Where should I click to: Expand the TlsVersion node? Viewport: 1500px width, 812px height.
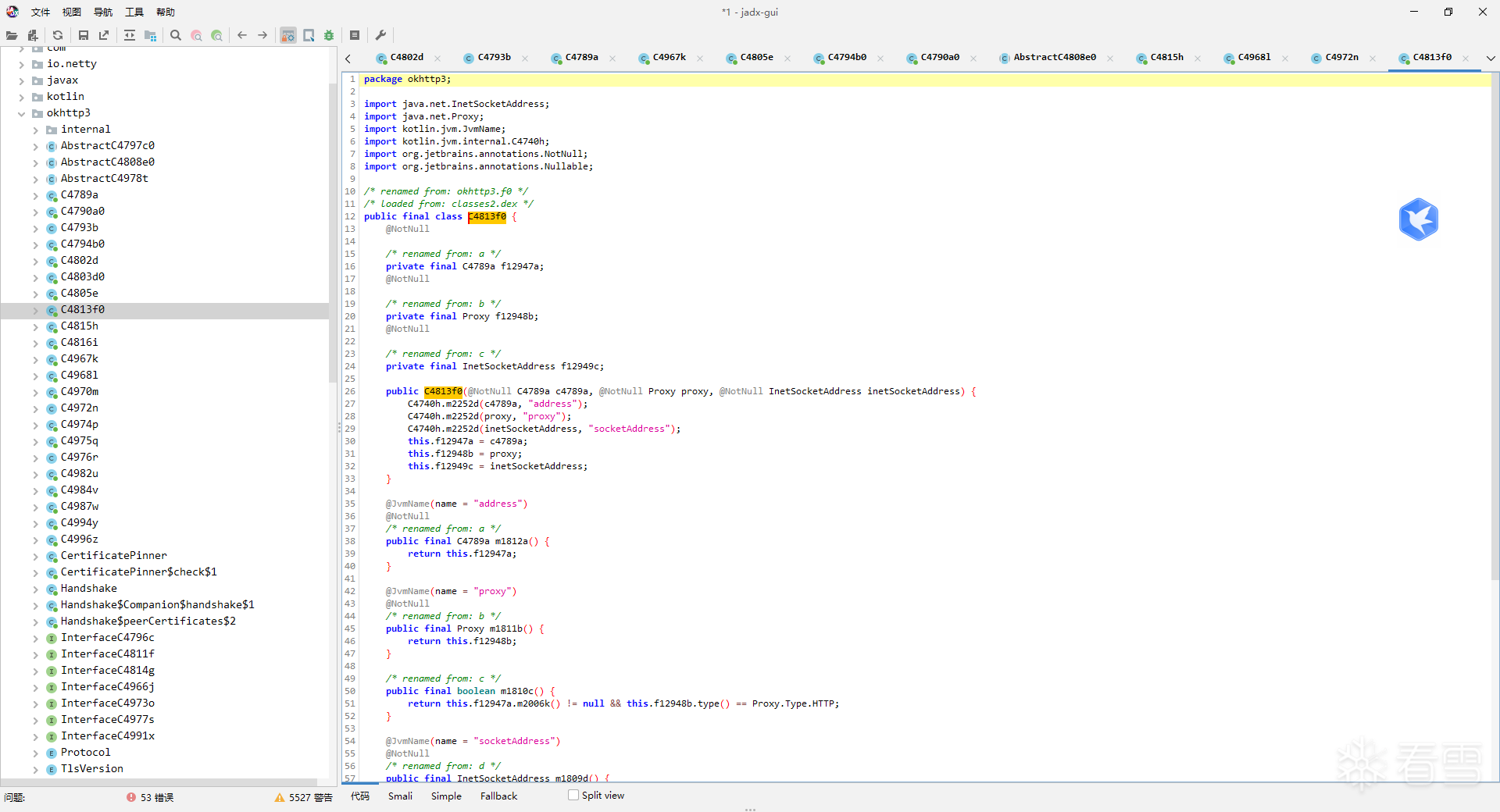[35, 769]
